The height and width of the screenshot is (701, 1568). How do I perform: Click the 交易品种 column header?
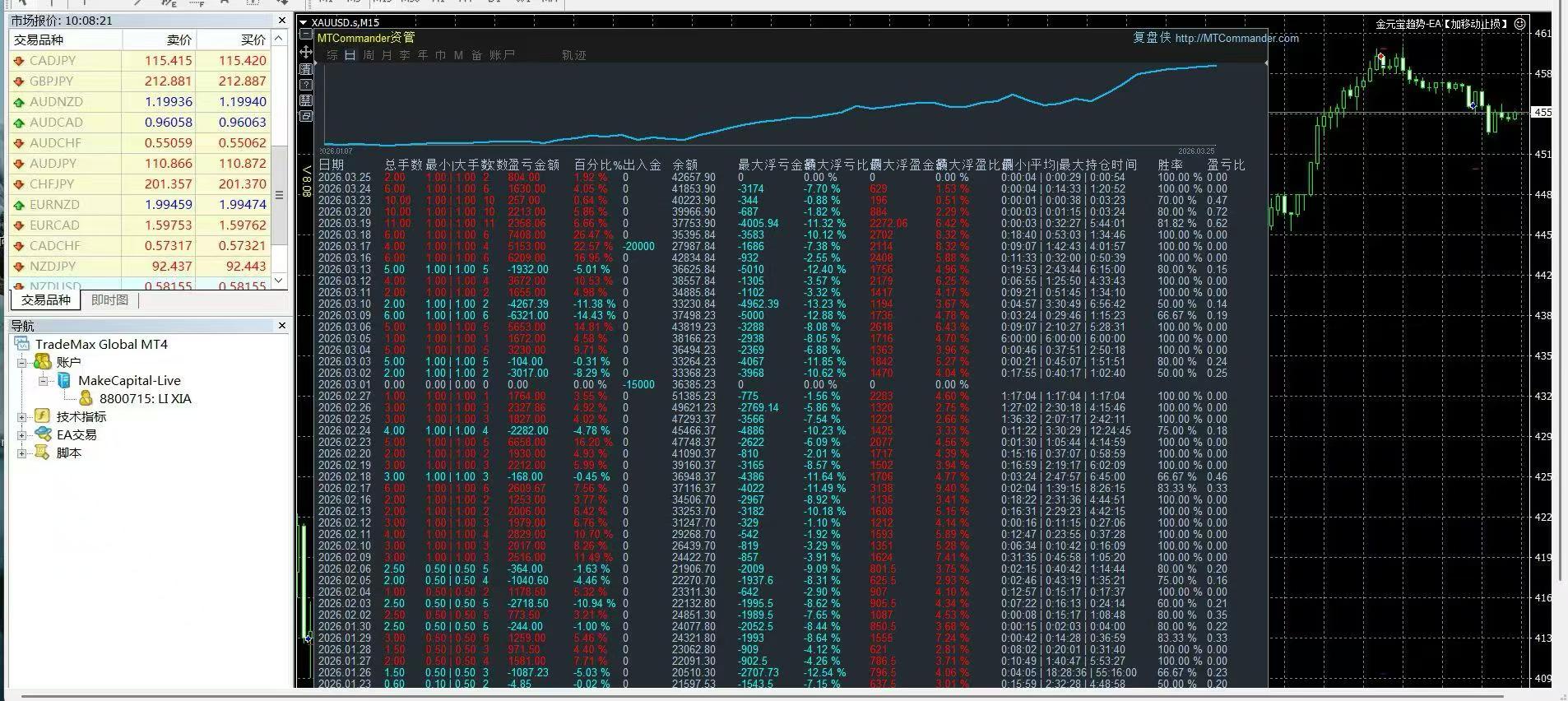(x=66, y=39)
